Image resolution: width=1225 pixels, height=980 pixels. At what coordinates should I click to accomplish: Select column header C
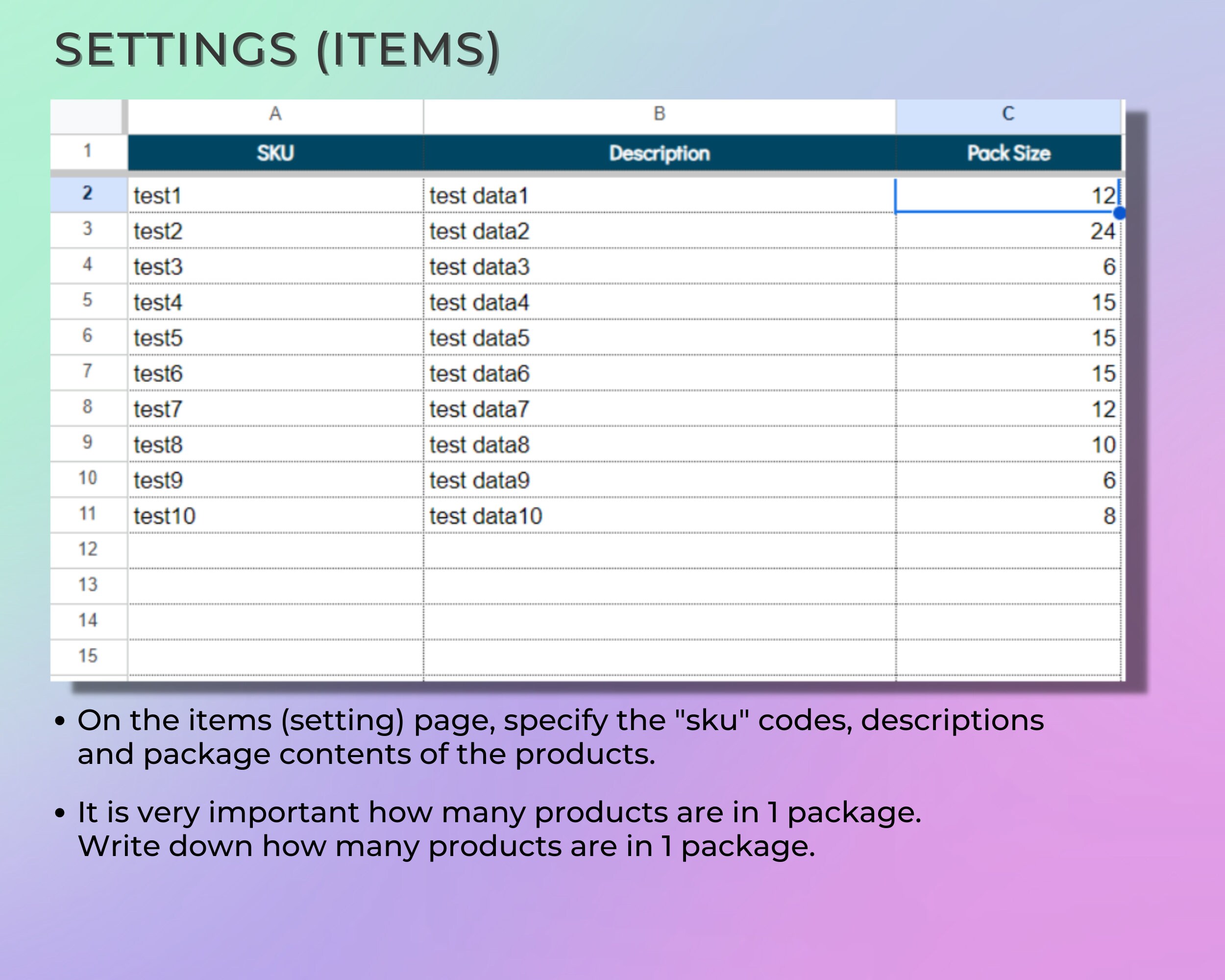click(x=1008, y=114)
